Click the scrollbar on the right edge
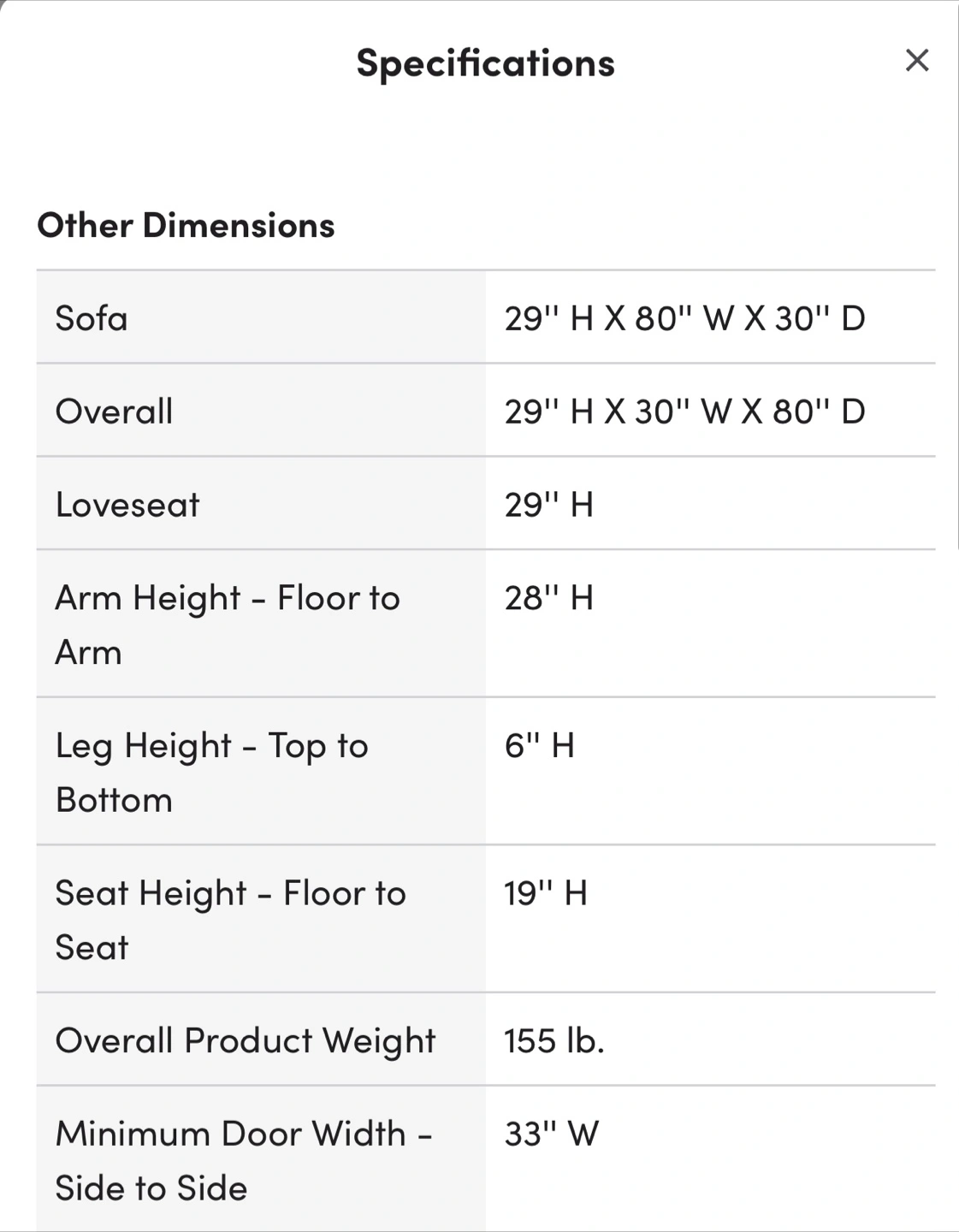959x1232 pixels. point(956,274)
